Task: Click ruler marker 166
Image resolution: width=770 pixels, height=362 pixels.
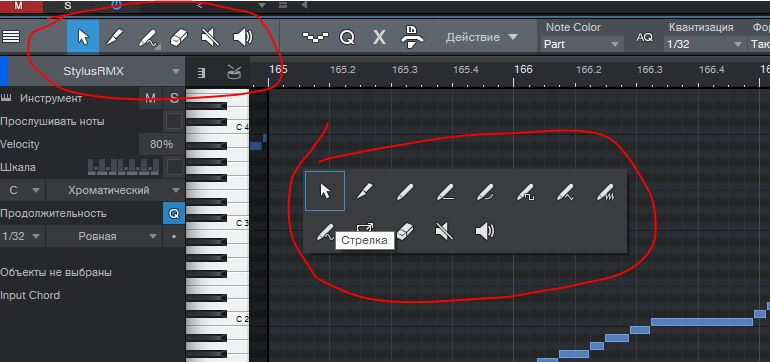Action: 523,69
